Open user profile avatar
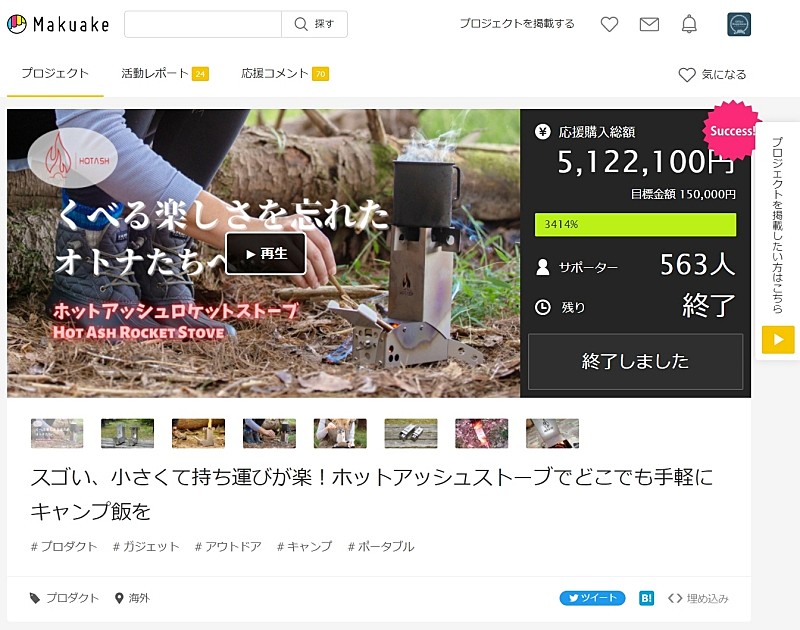The width and height of the screenshot is (800, 630). (739, 24)
